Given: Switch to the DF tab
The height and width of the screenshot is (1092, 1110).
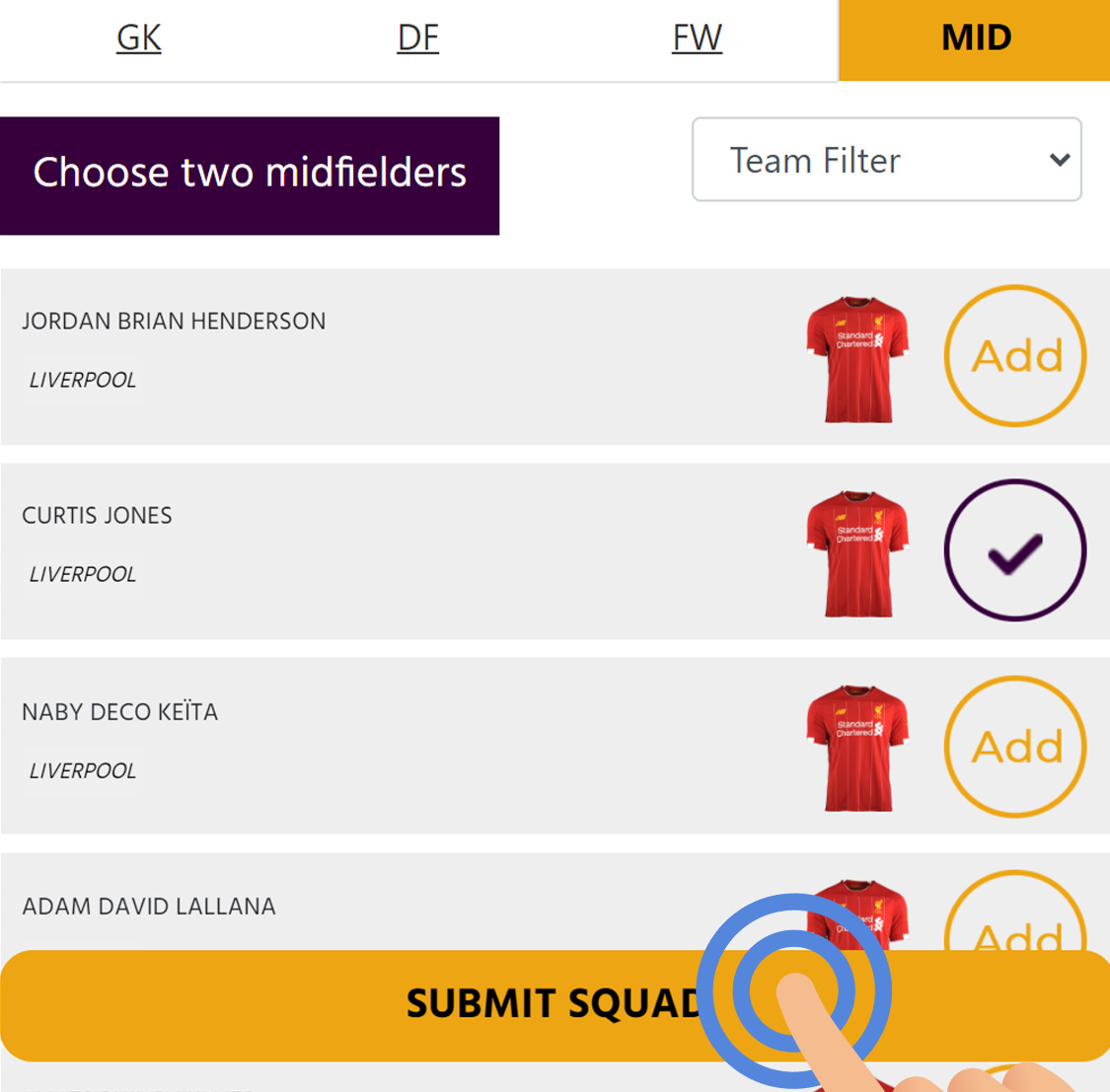Looking at the screenshot, I should click(x=417, y=37).
